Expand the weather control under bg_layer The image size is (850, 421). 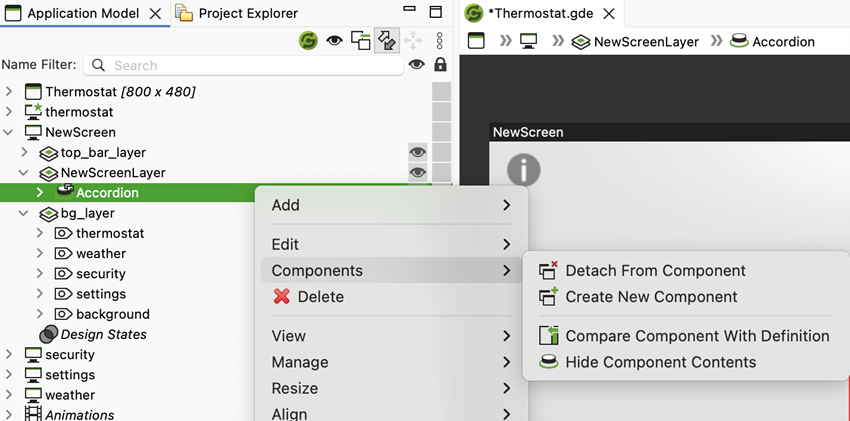40,253
